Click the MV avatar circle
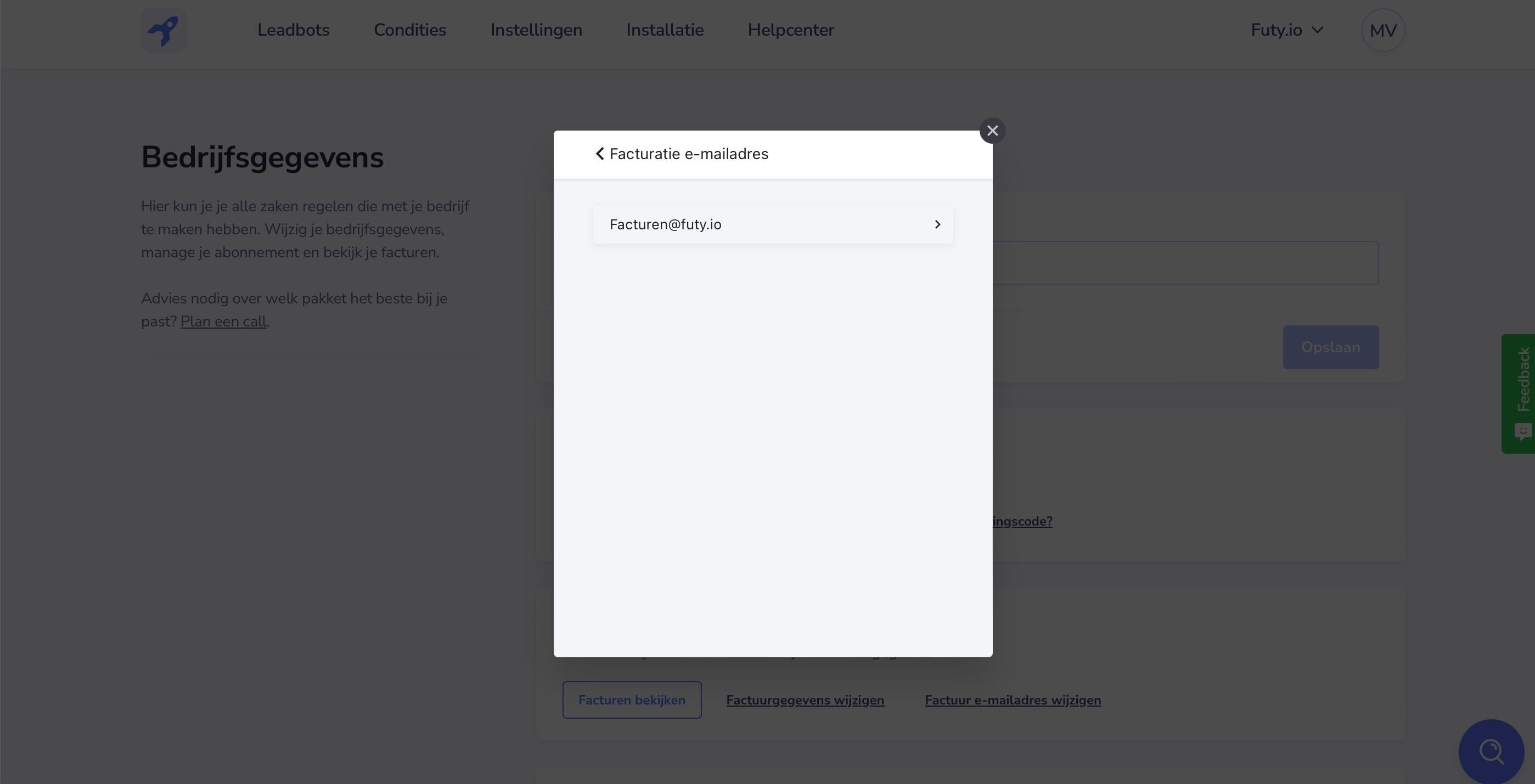 (1382, 30)
